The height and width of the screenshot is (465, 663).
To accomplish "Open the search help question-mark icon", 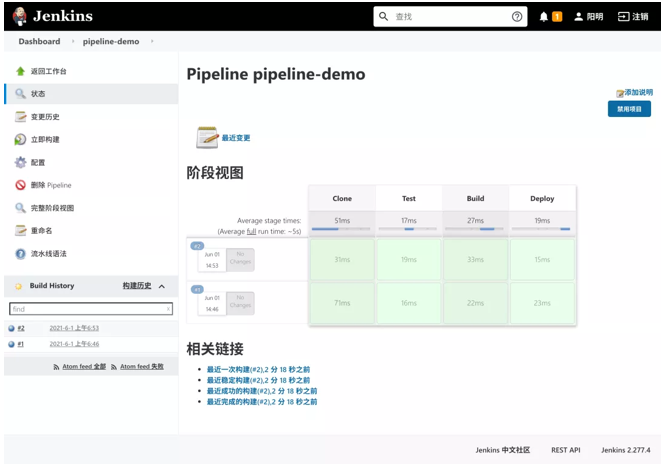I will [517, 17].
